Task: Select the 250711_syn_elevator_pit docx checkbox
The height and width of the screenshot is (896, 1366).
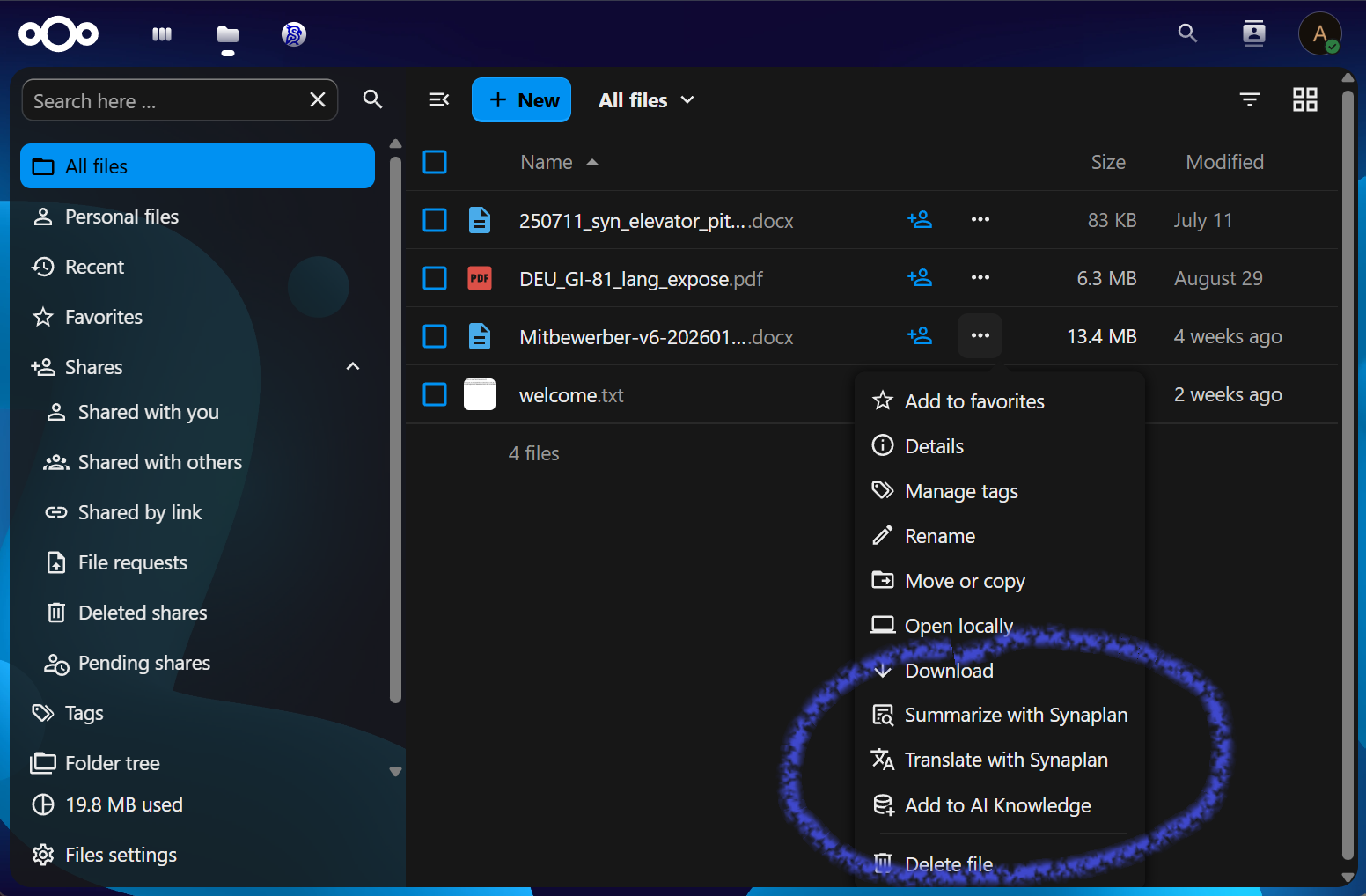Action: 435,220
